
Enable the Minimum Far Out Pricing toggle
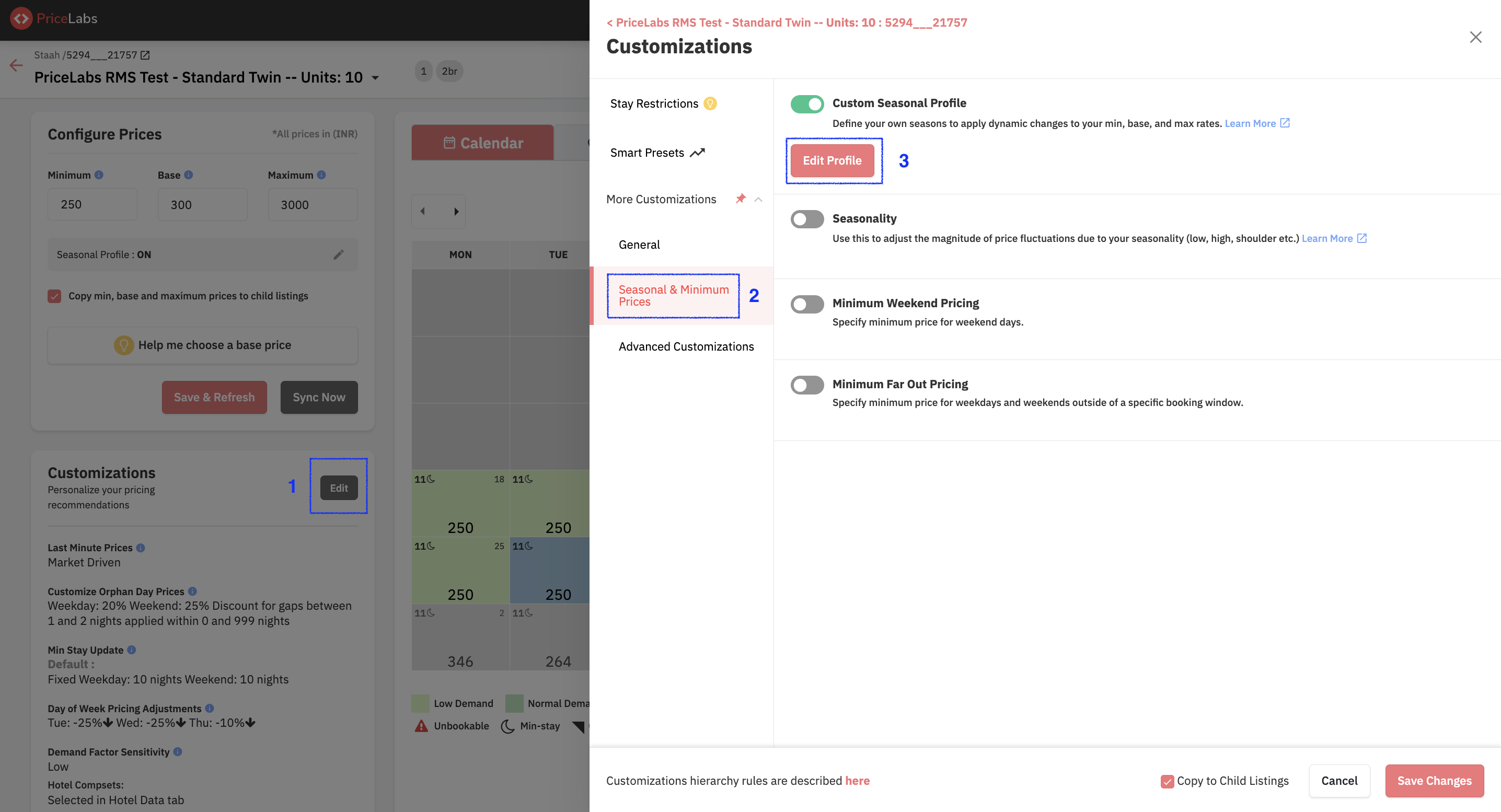click(x=807, y=385)
